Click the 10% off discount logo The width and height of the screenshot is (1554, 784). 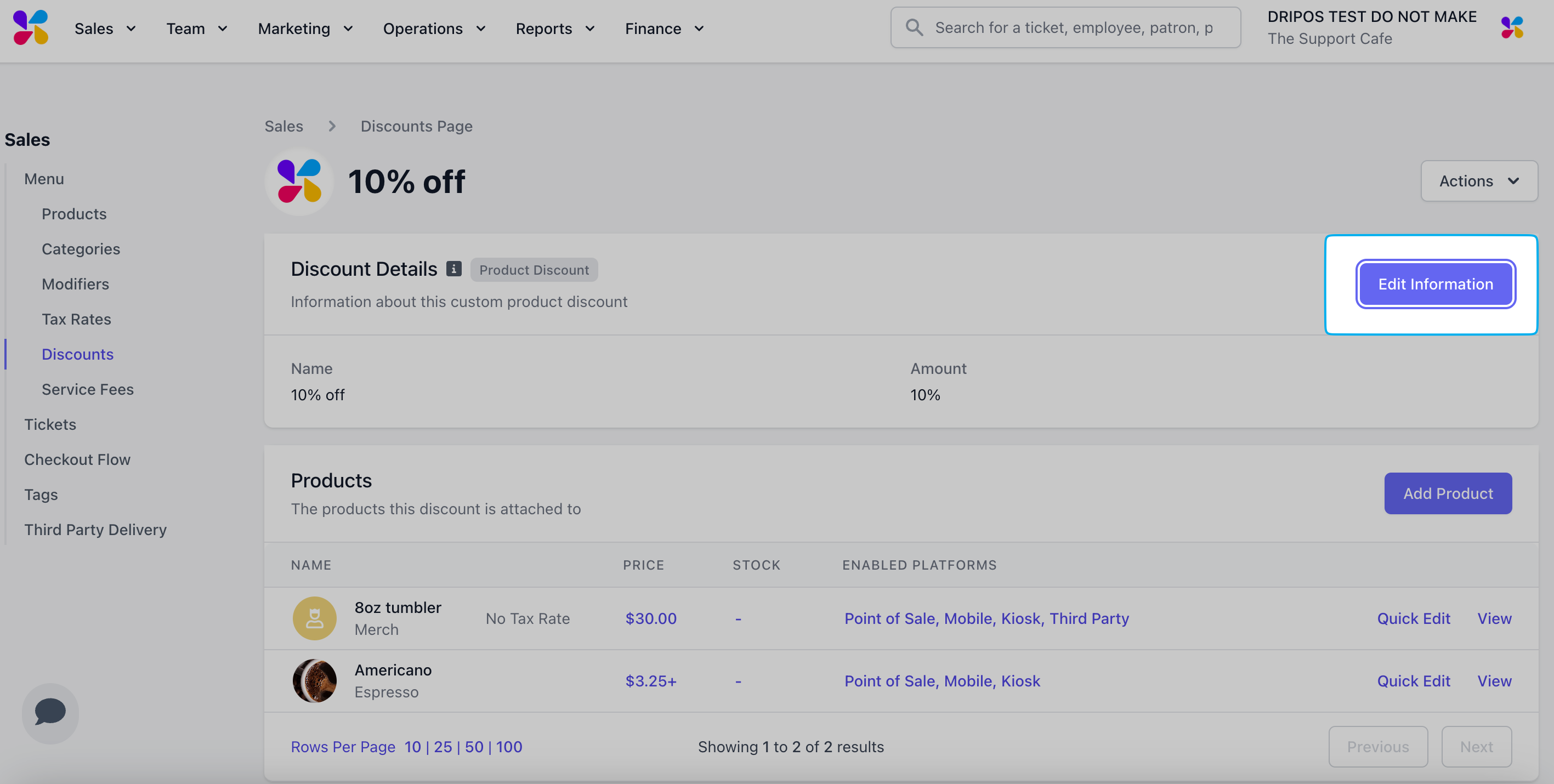(x=299, y=181)
